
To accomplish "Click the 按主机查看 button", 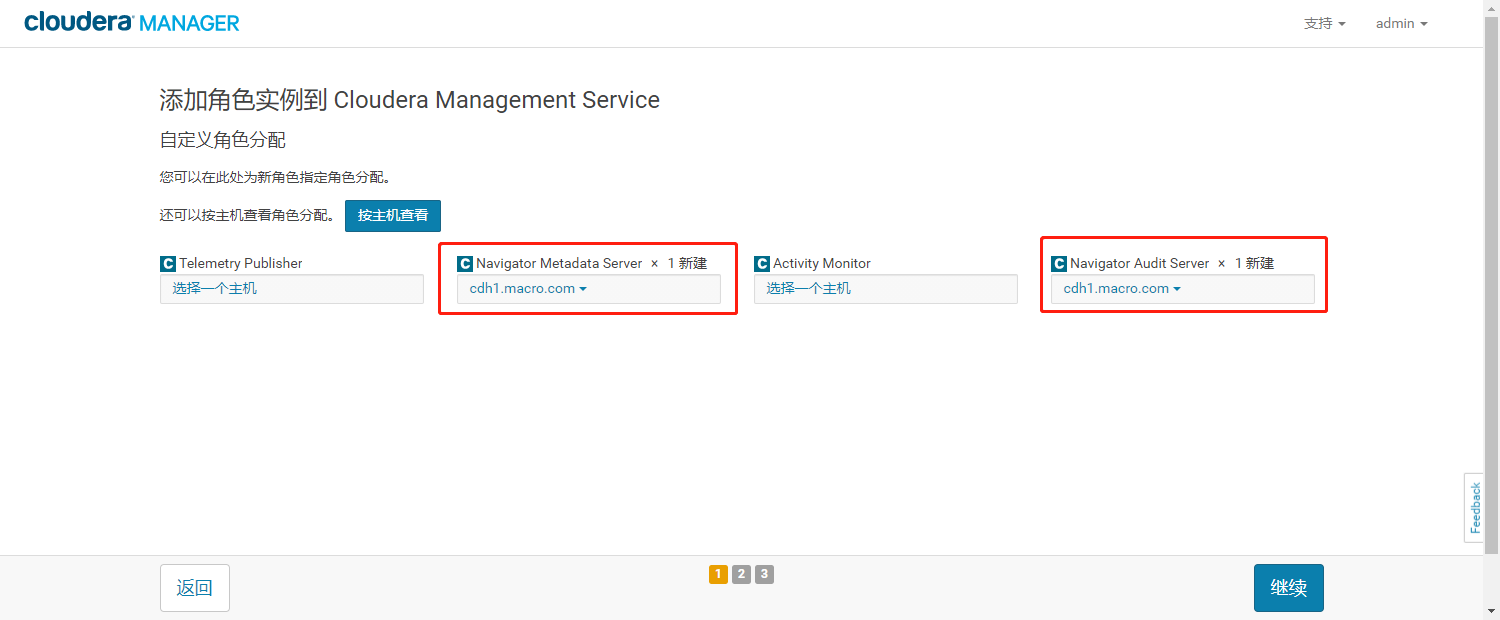I will (x=393, y=216).
